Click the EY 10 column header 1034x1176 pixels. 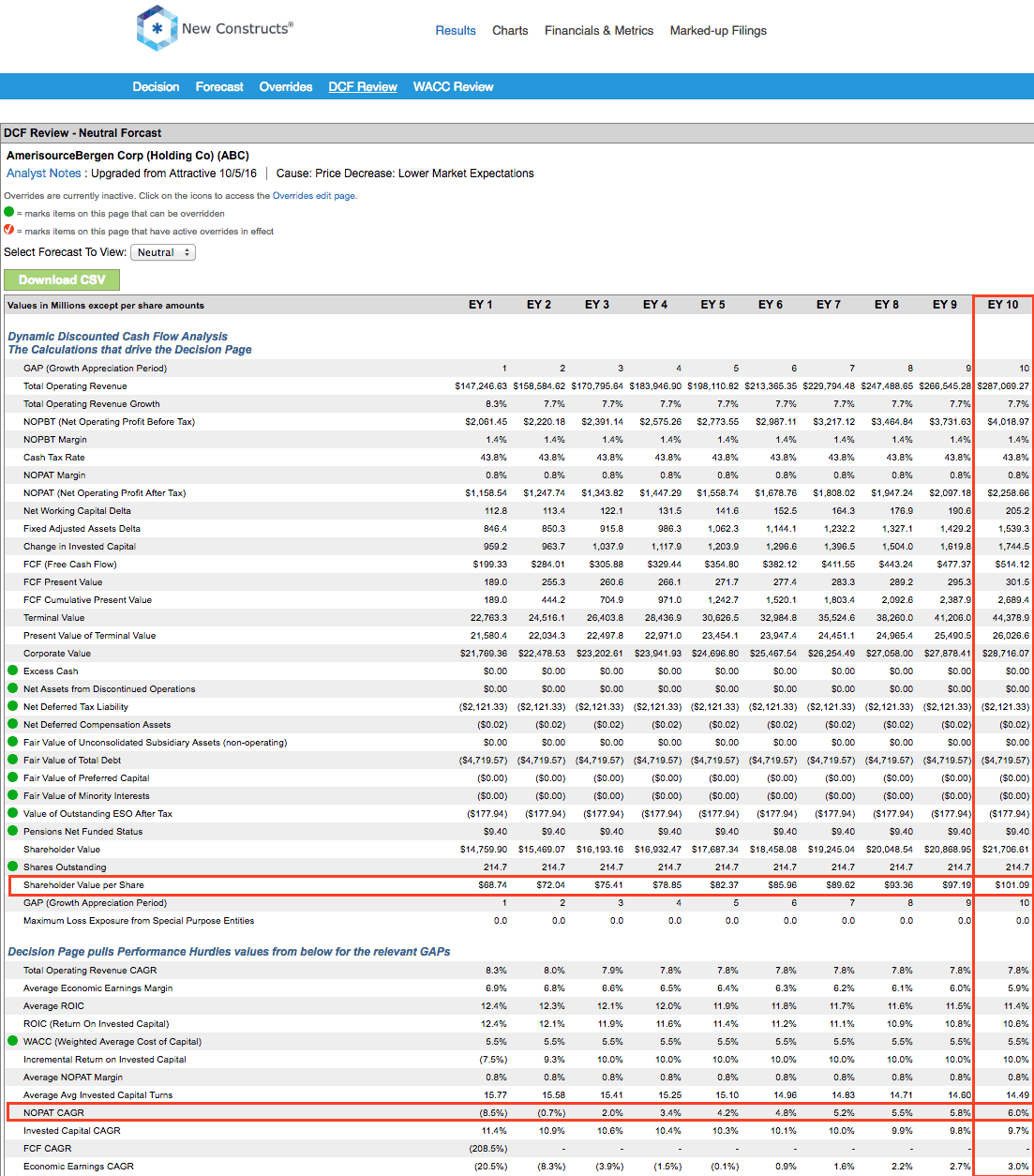1003,305
